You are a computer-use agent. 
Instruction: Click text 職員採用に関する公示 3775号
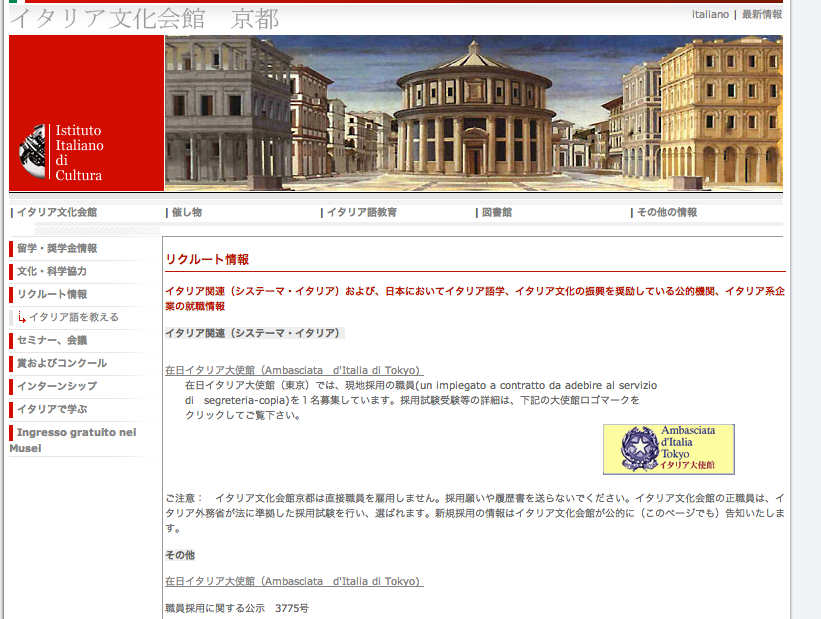click(237, 609)
